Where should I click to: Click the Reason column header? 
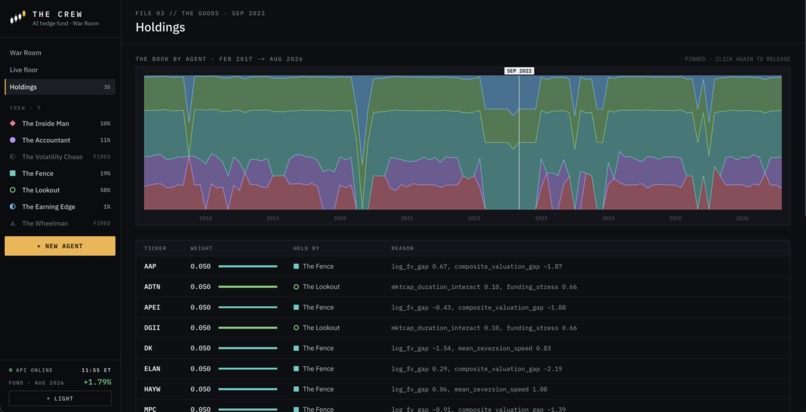[x=402, y=248]
